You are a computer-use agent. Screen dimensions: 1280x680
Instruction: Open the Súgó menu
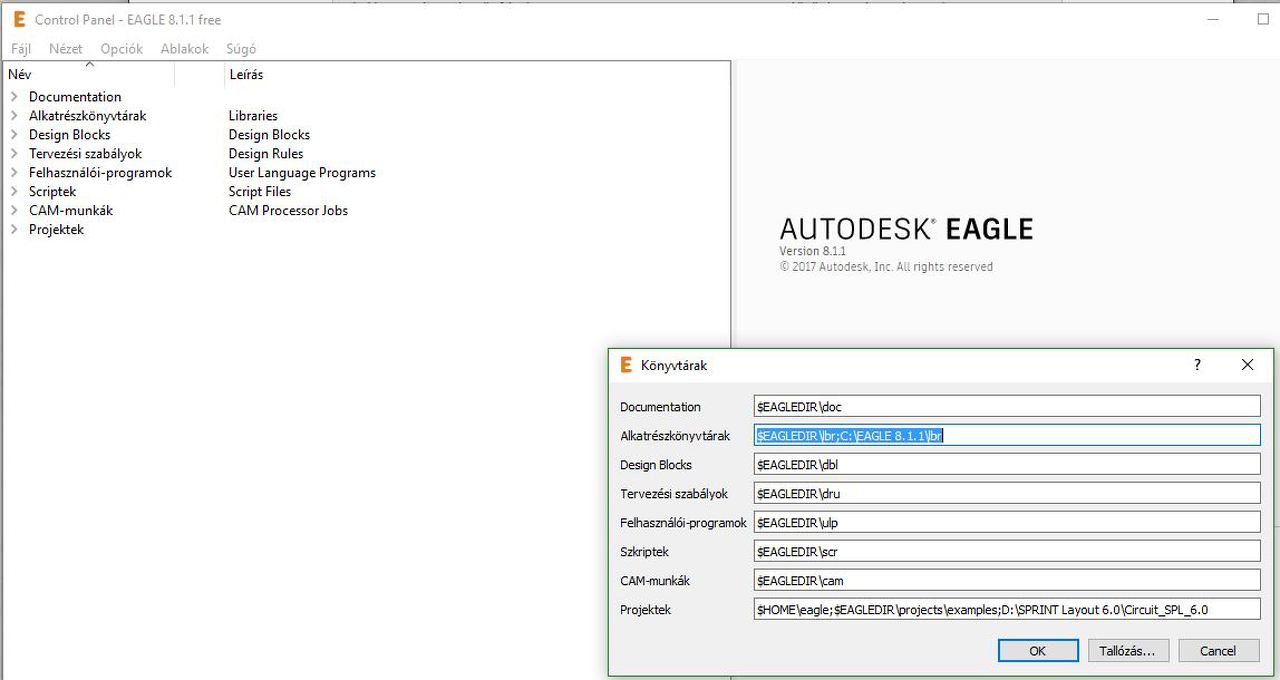click(x=241, y=48)
